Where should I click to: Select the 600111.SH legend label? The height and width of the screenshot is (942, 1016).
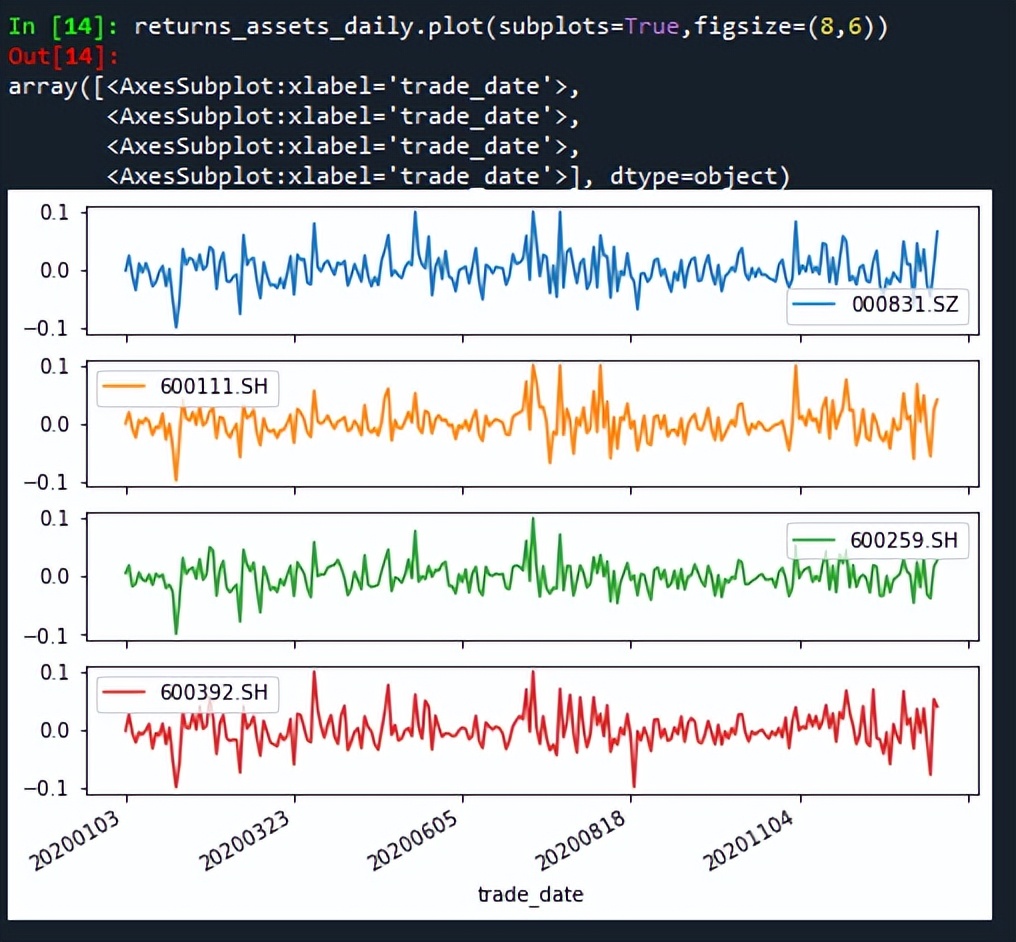pos(213,387)
